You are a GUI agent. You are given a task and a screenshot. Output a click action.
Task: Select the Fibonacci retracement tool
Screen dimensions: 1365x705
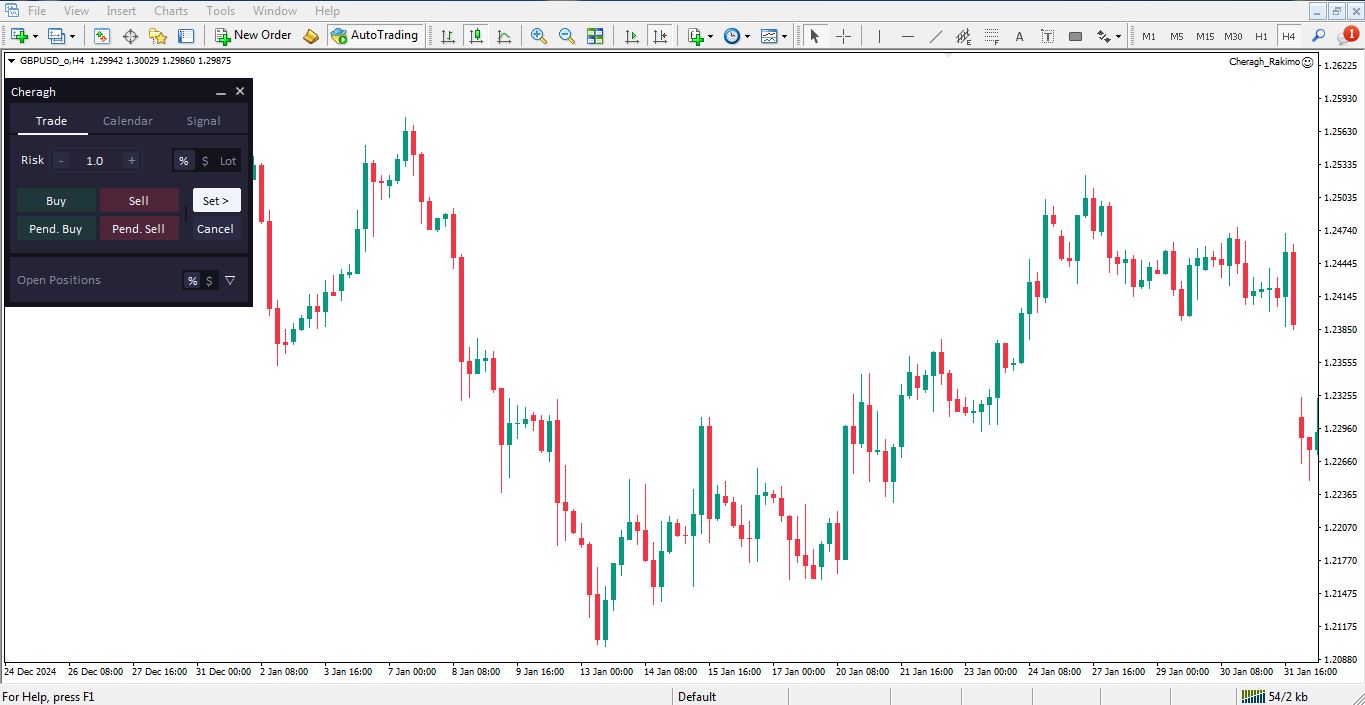[991, 36]
